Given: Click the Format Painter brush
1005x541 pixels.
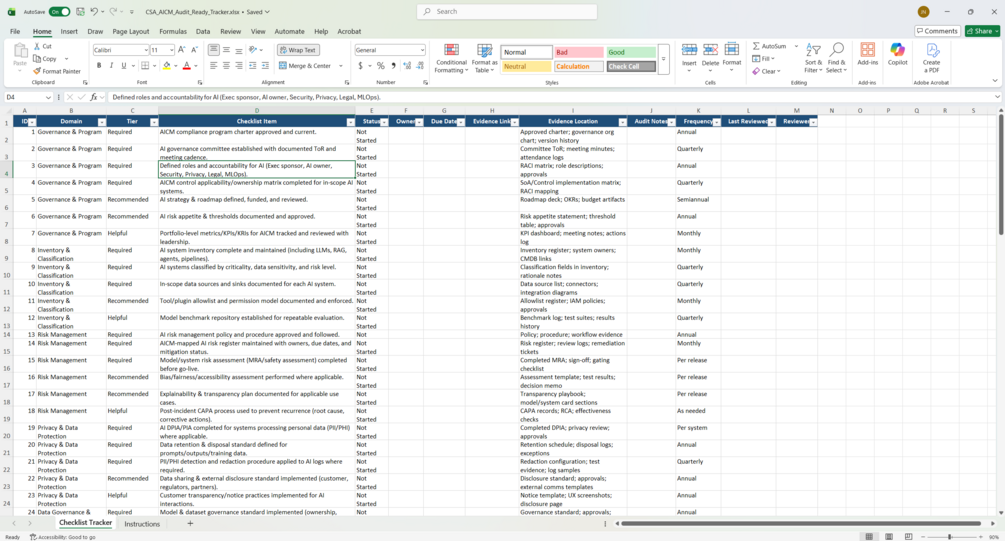Looking at the screenshot, I should point(37,71).
